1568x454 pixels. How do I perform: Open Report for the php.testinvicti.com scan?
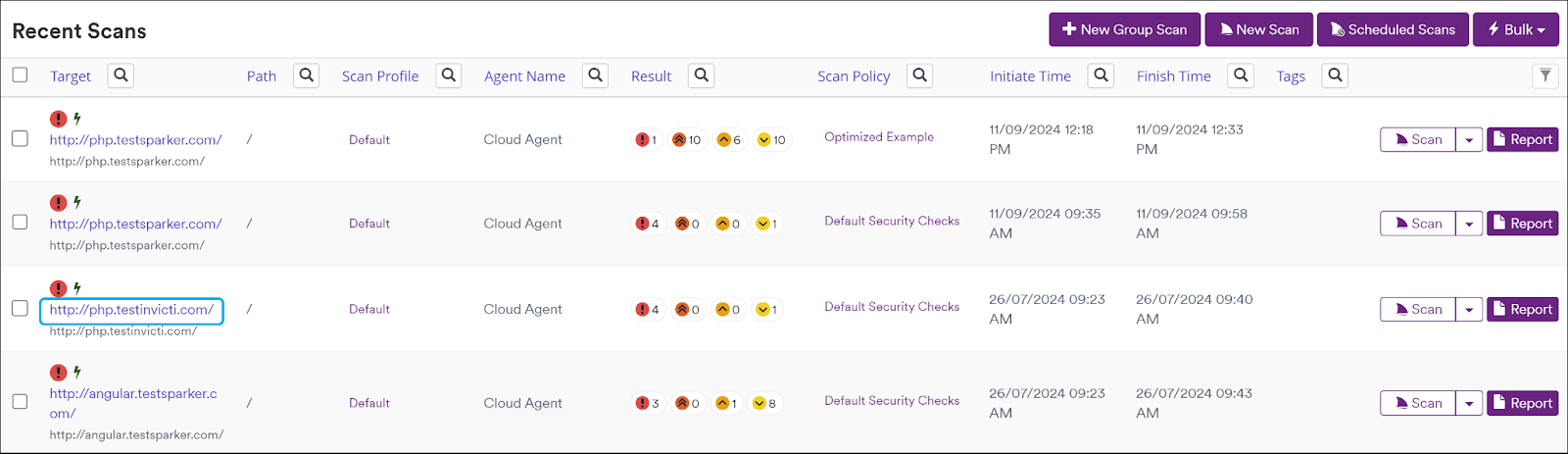1522,309
